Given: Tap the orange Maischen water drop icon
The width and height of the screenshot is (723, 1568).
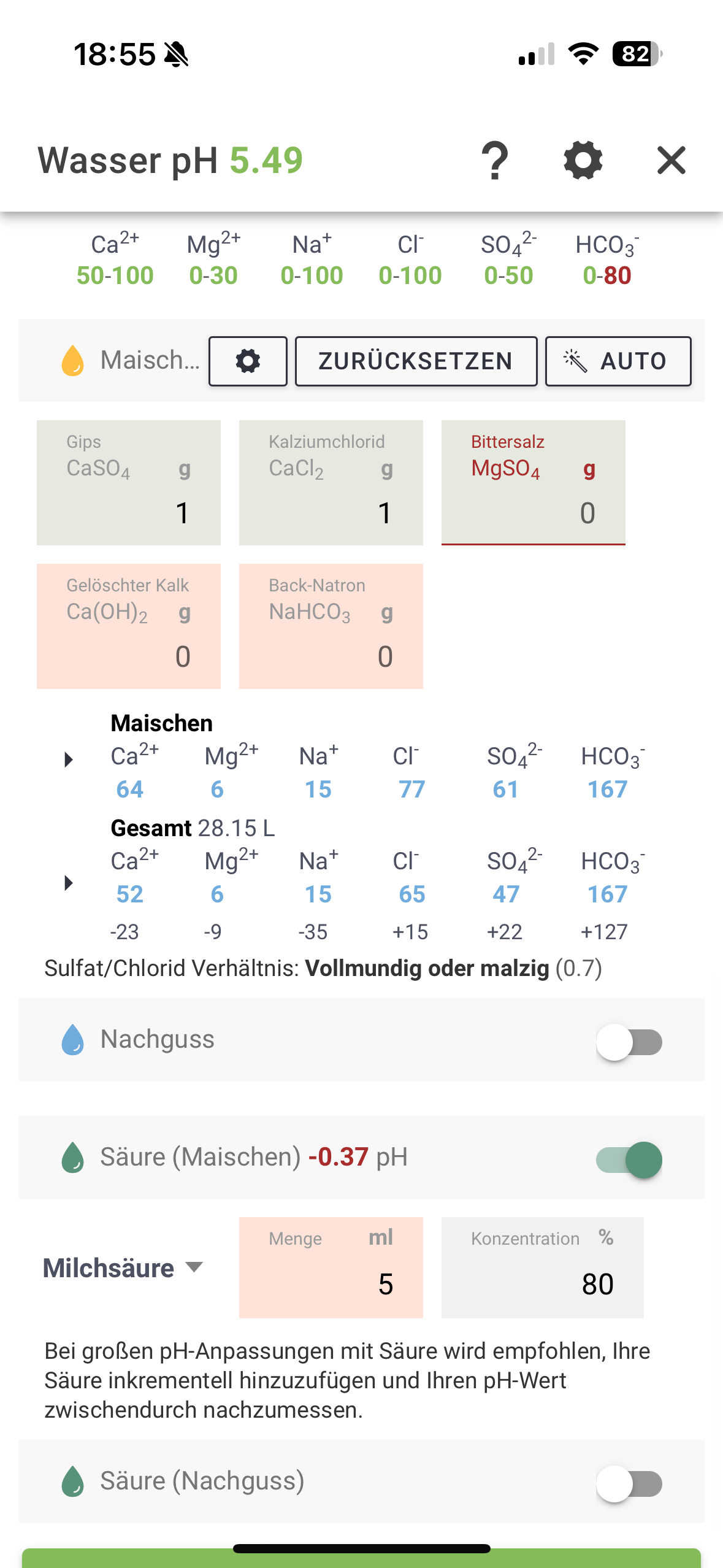Looking at the screenshot, I should 72,360.
